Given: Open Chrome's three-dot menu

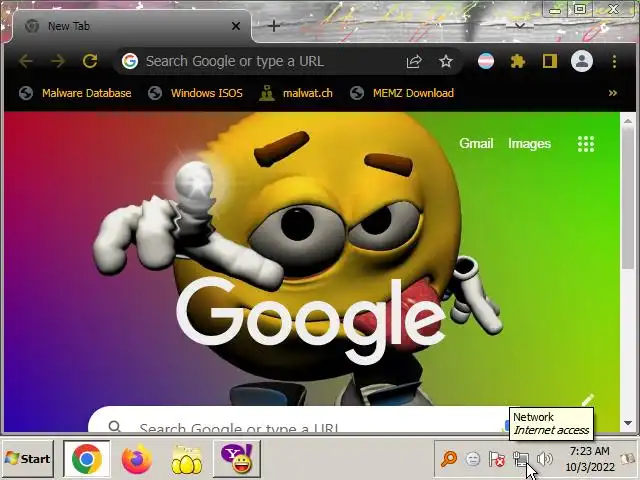Looking at the screenshot, I should 614,61.
